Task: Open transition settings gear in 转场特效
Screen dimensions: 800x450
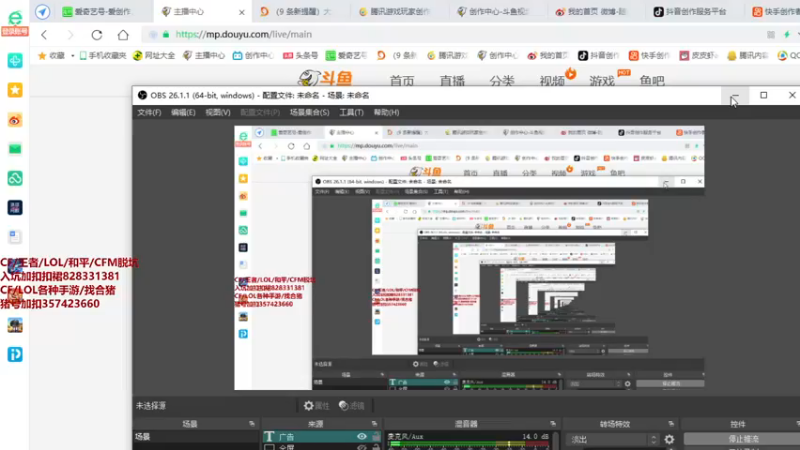Action: pos(669,439)
